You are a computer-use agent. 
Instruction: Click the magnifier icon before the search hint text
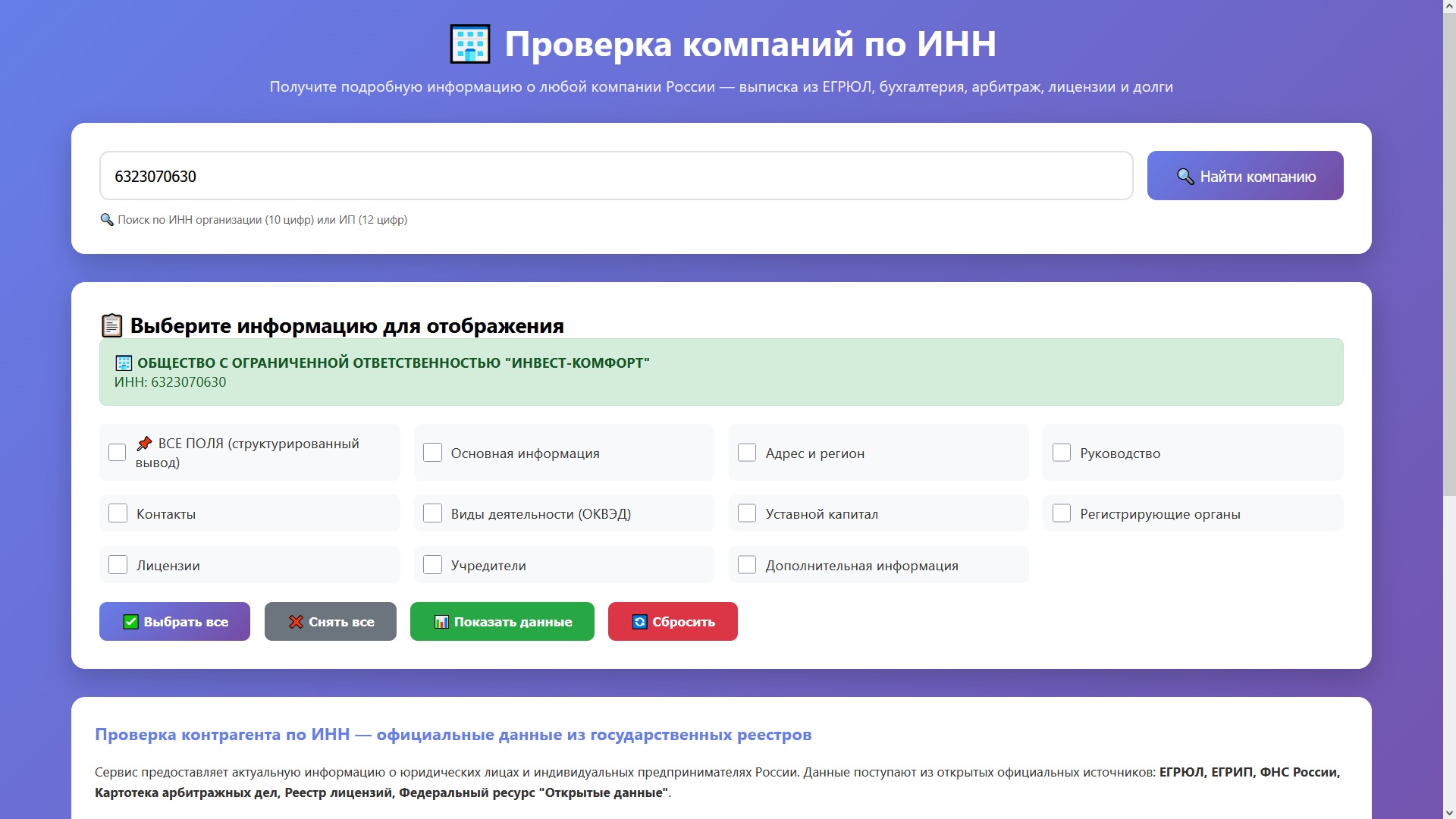107,220
